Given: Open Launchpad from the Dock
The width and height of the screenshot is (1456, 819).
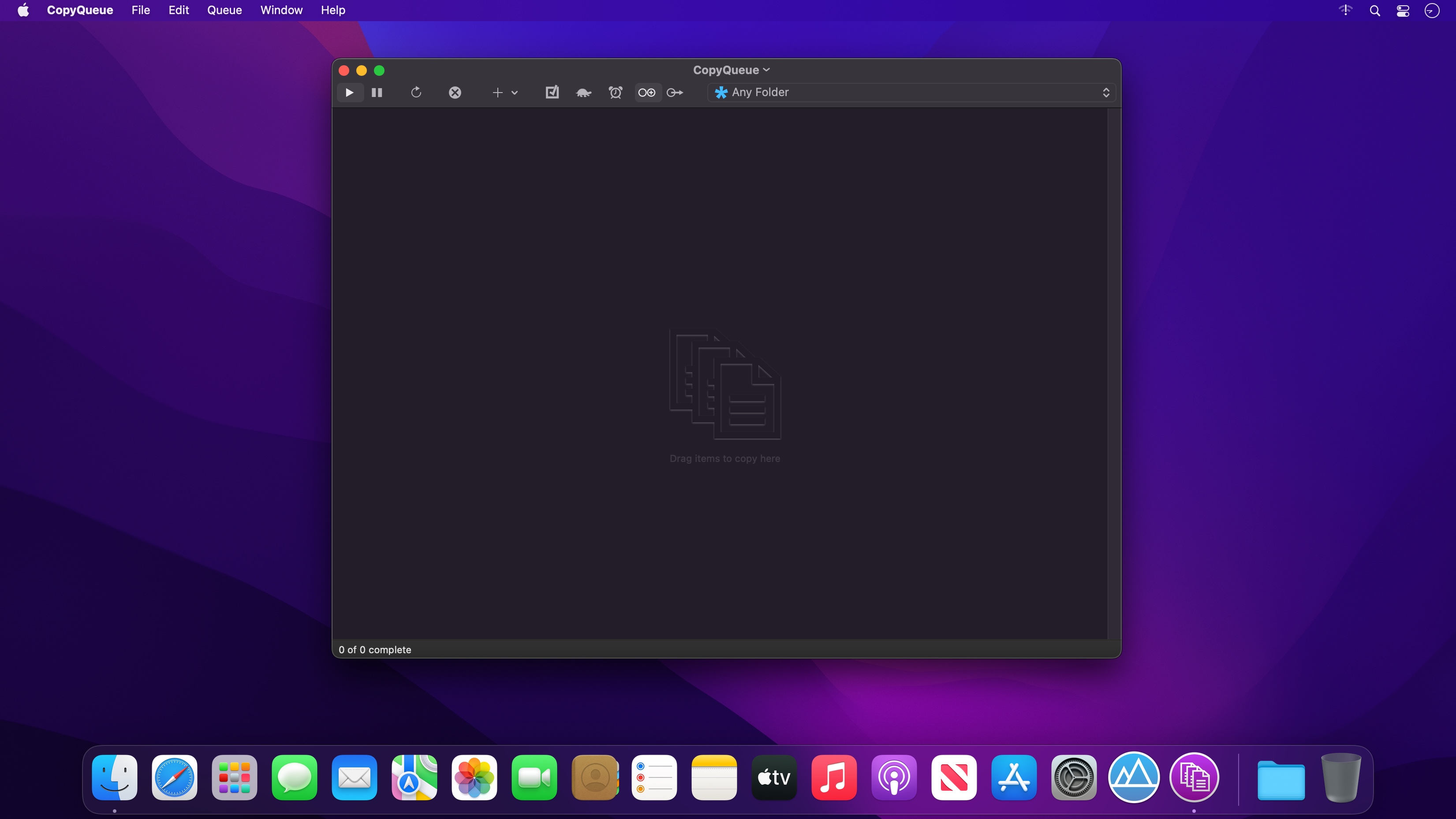Looking at the screenshot, I should click(x=235, y=778).
